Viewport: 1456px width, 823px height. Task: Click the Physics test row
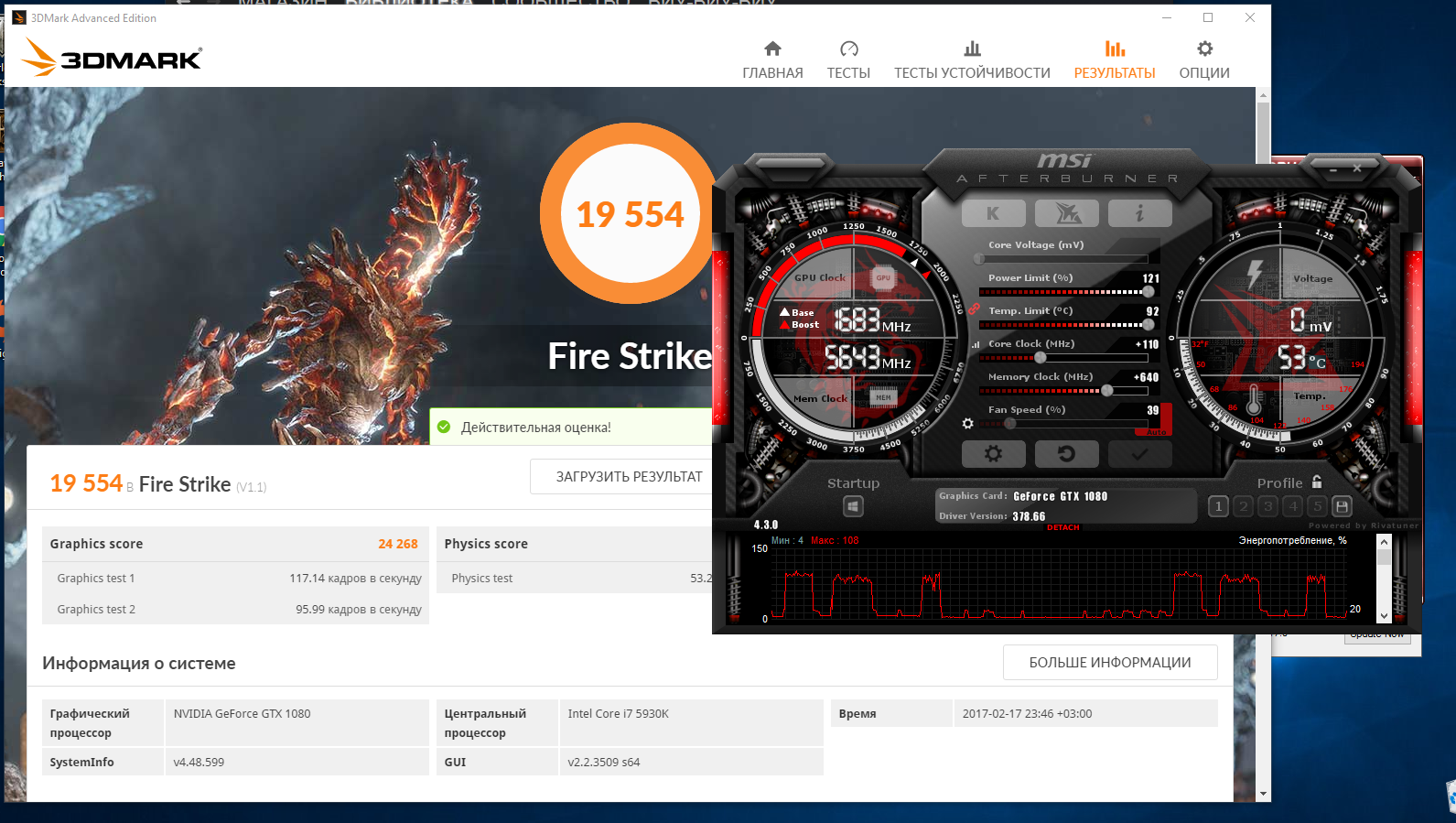574,578
